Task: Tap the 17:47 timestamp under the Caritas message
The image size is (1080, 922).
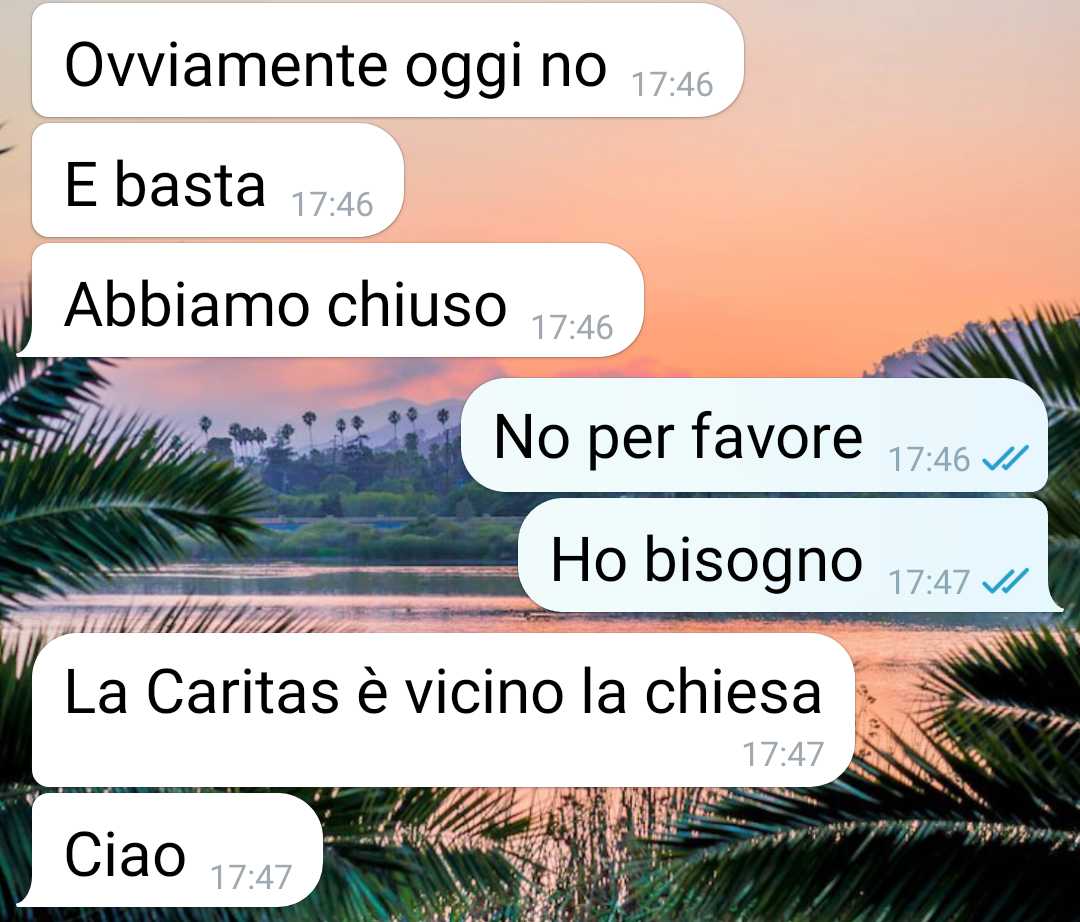Action: tap(783, 755)
